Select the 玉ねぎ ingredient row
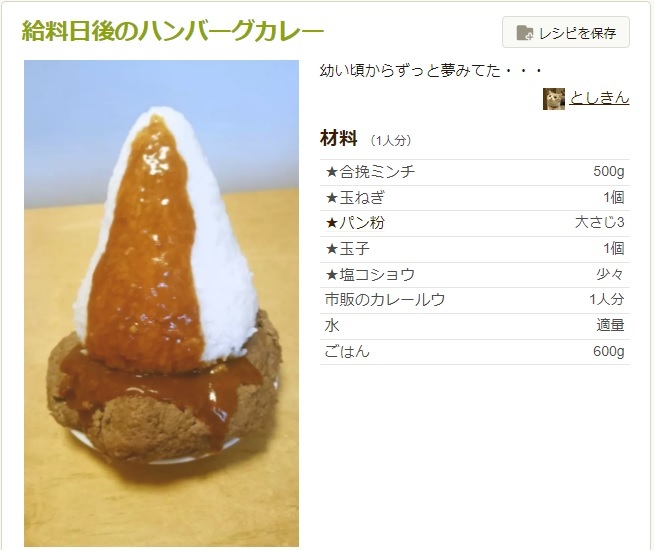The width and height of the screenshot is (654, 550). 475,198
